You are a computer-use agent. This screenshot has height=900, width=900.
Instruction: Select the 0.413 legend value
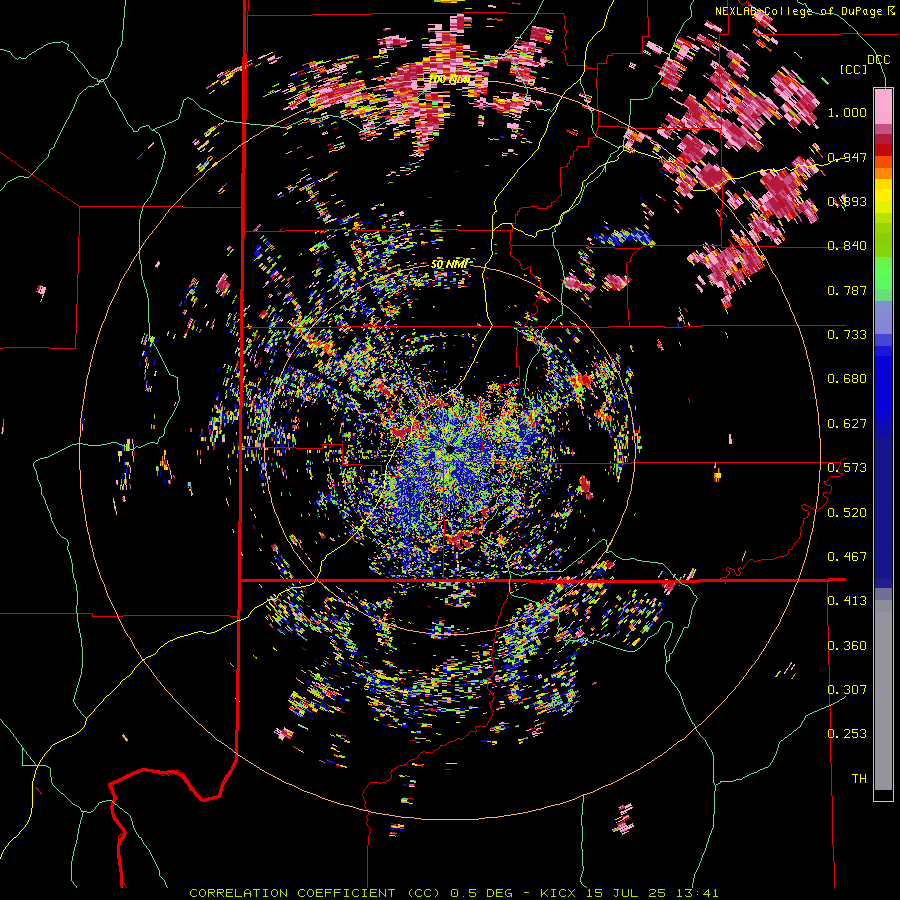(847, 601)
